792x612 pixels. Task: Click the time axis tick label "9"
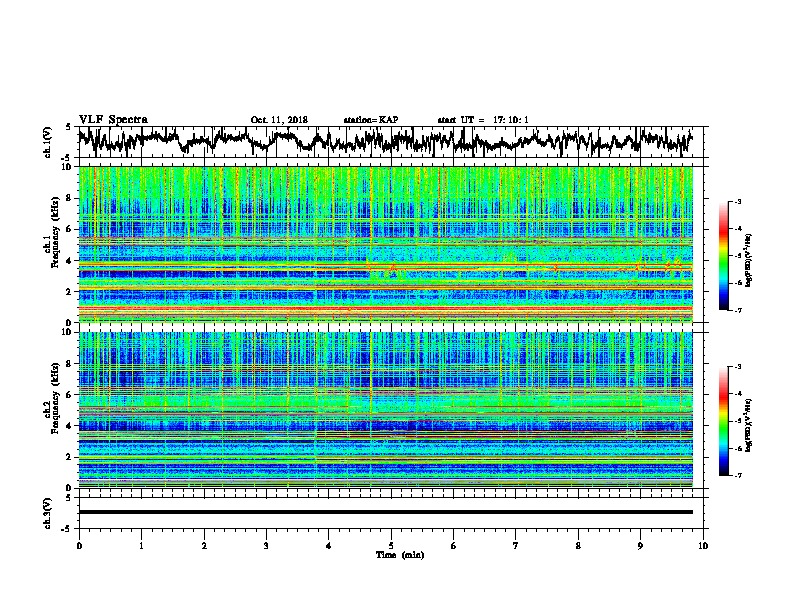coord(640,546)
